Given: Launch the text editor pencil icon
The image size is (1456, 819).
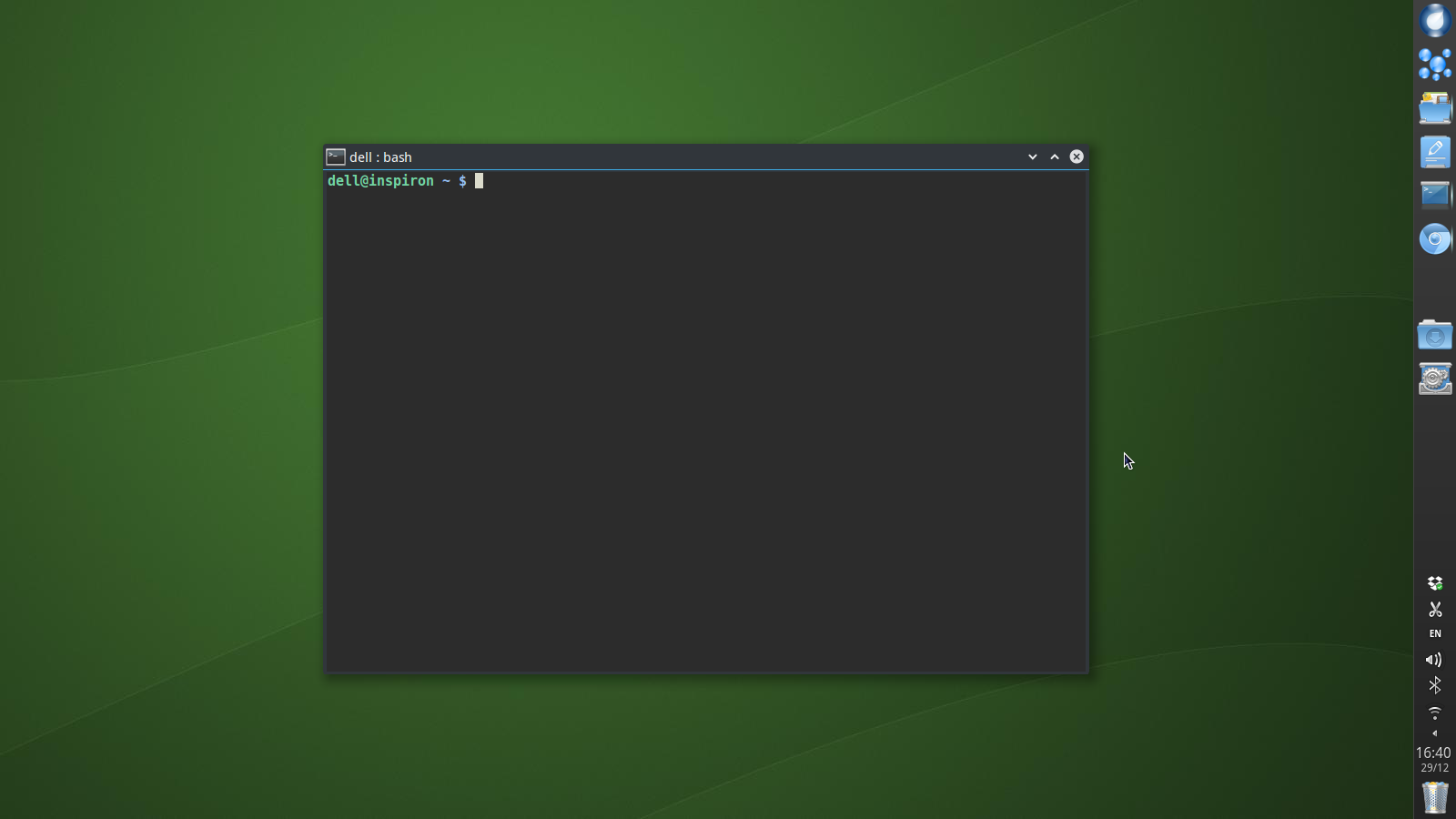Looking at the screenshot, I should [1435, 152].
